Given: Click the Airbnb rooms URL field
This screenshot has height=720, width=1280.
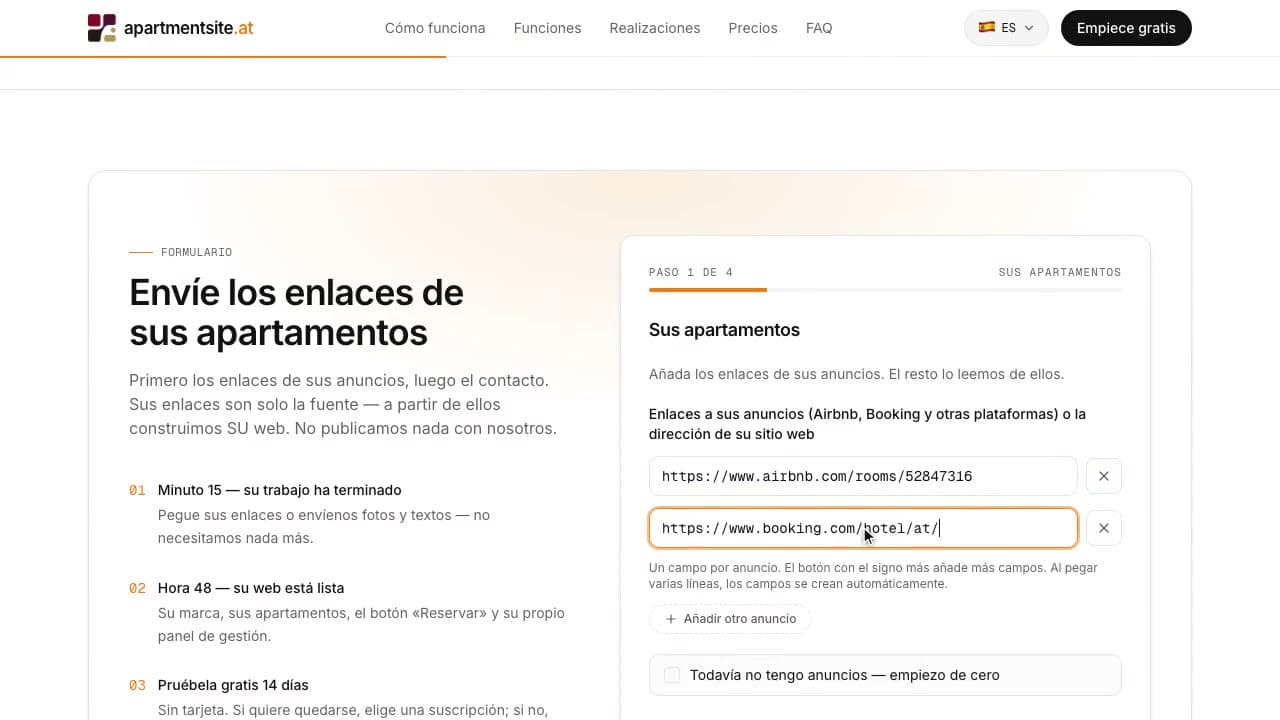Looking at the screenshot, I should coord(863,476).
